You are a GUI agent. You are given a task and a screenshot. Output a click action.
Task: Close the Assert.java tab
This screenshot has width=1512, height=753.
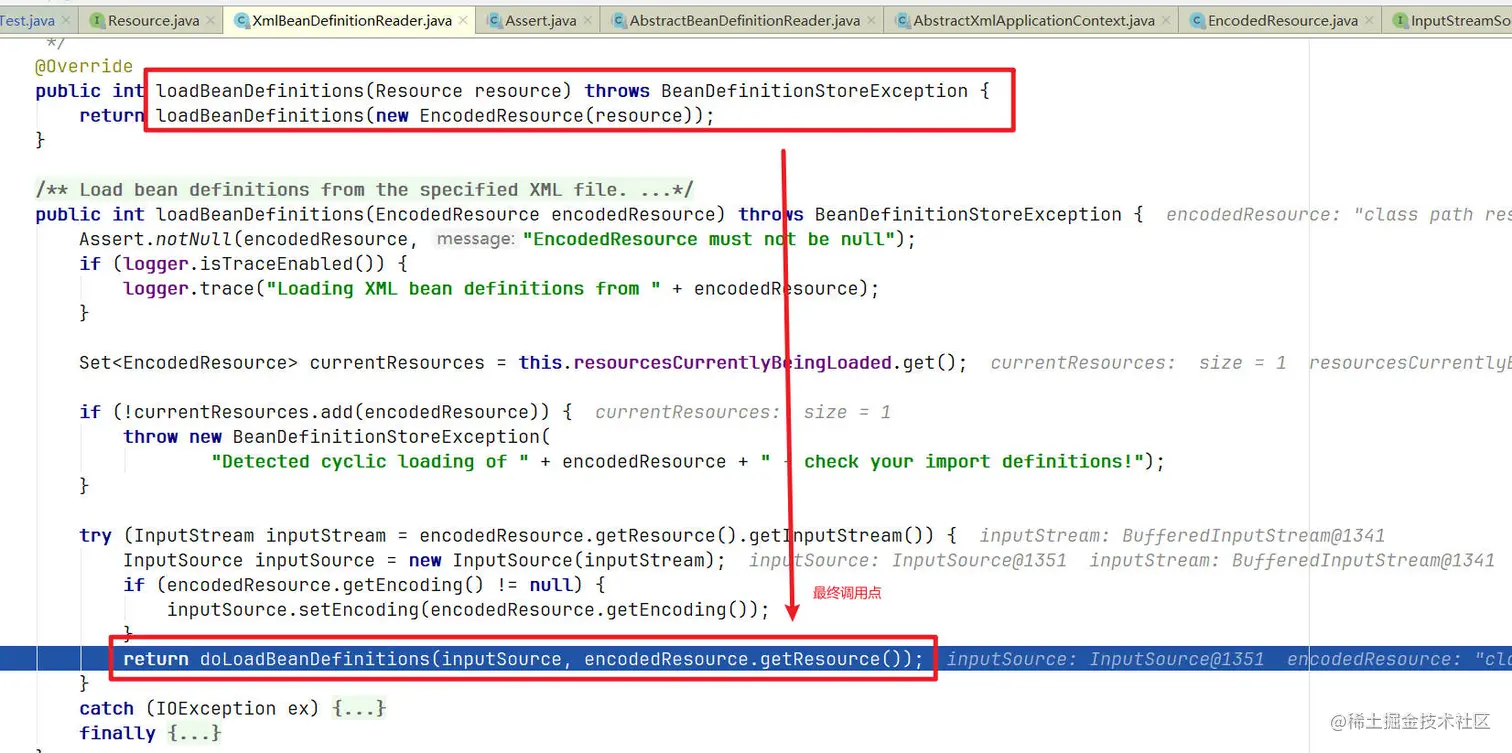(588, 20)
